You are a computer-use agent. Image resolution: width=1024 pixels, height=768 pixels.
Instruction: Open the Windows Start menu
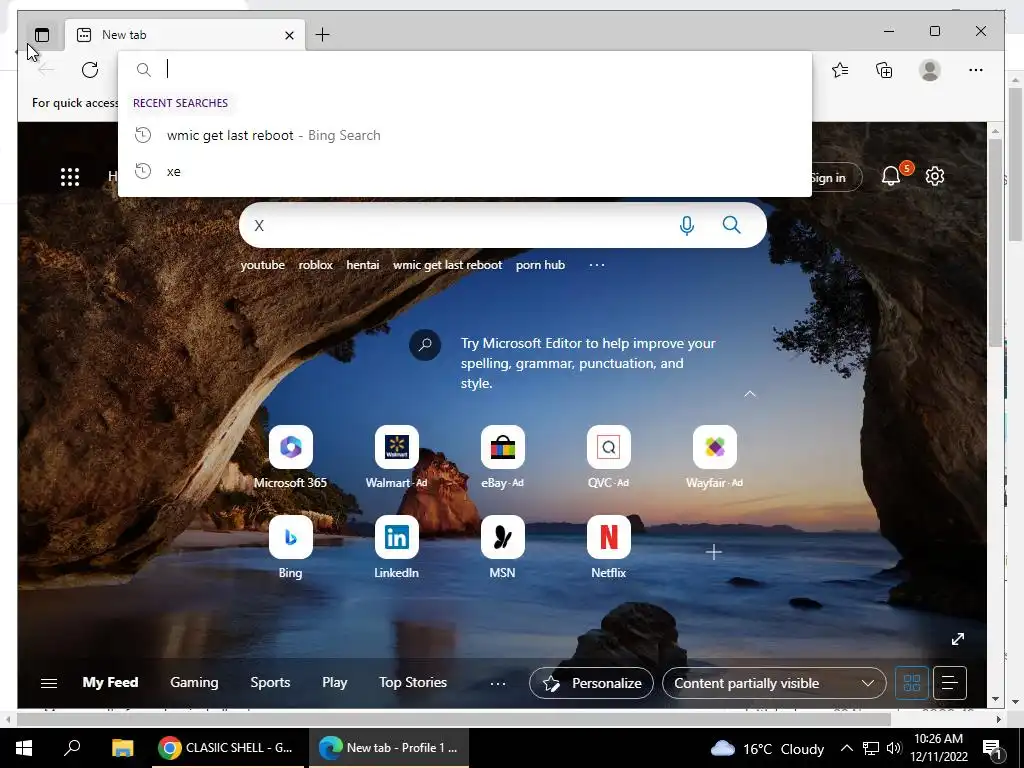click(x=24, y=748)
